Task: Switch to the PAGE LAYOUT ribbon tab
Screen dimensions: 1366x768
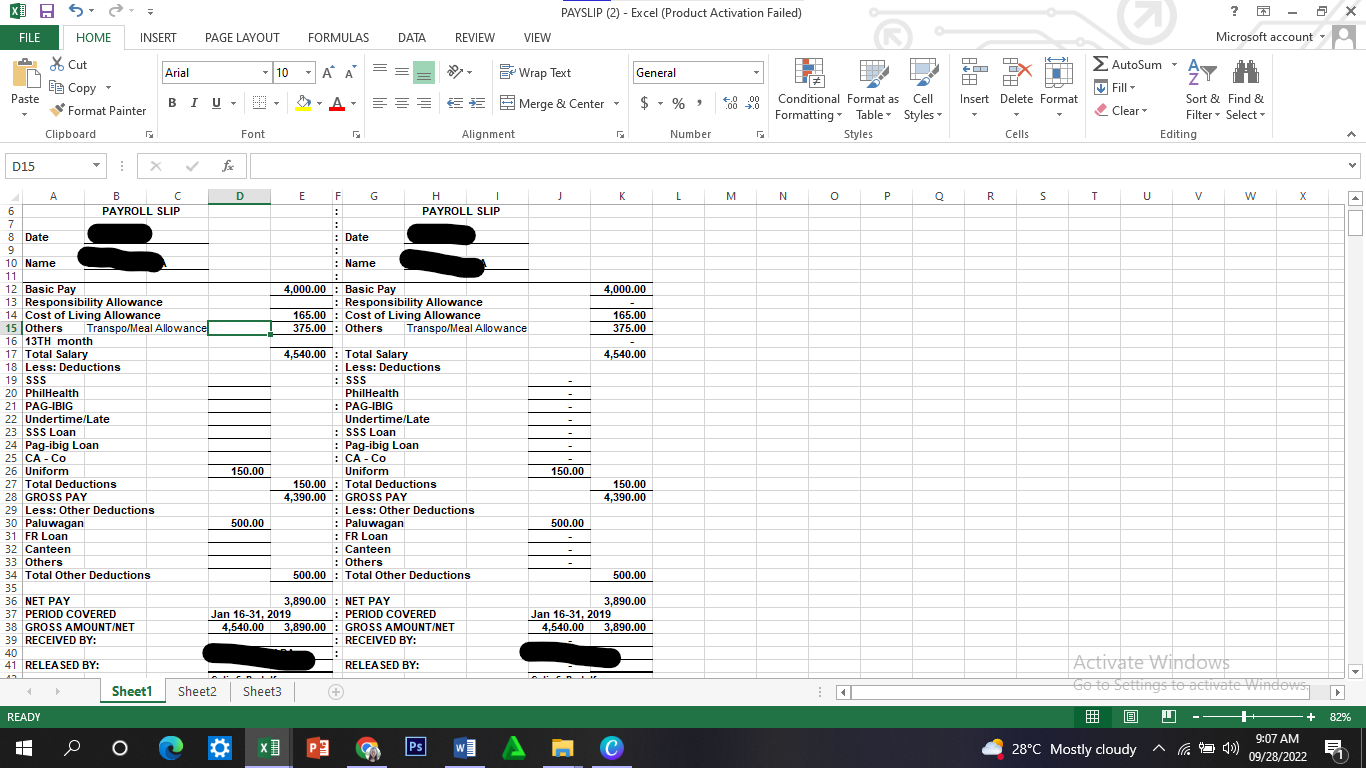Action: (242, 37)
